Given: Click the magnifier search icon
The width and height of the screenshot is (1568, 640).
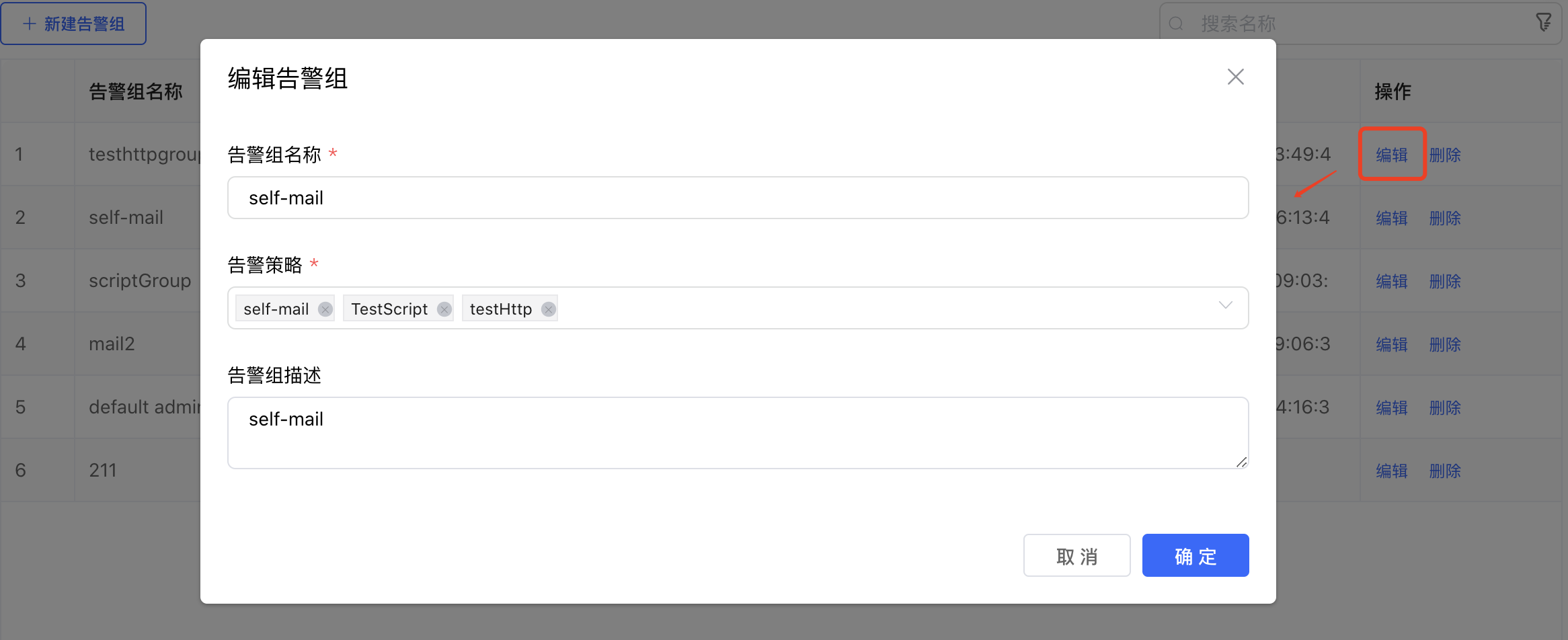Looking at the screenshot, I should coord(1176,24).
